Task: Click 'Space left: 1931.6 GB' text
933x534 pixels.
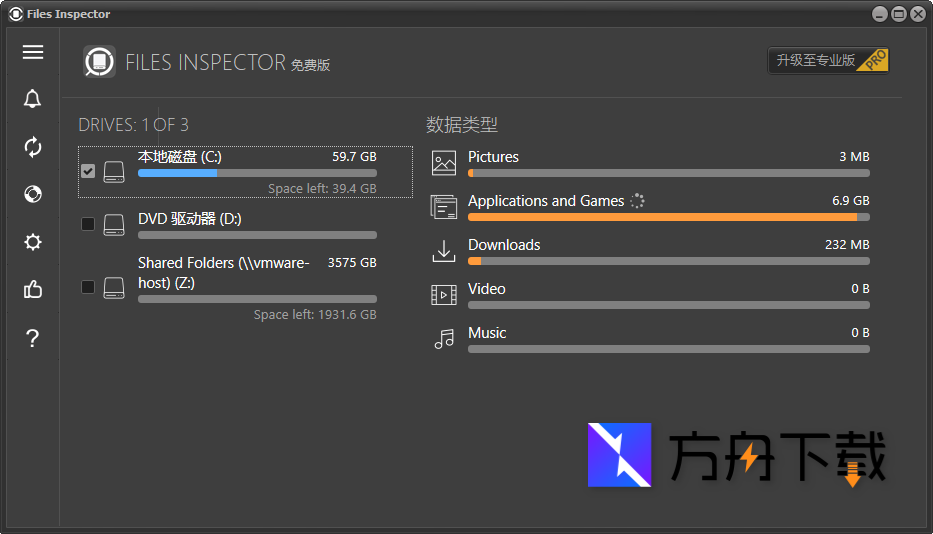Action: coord(315,315)
